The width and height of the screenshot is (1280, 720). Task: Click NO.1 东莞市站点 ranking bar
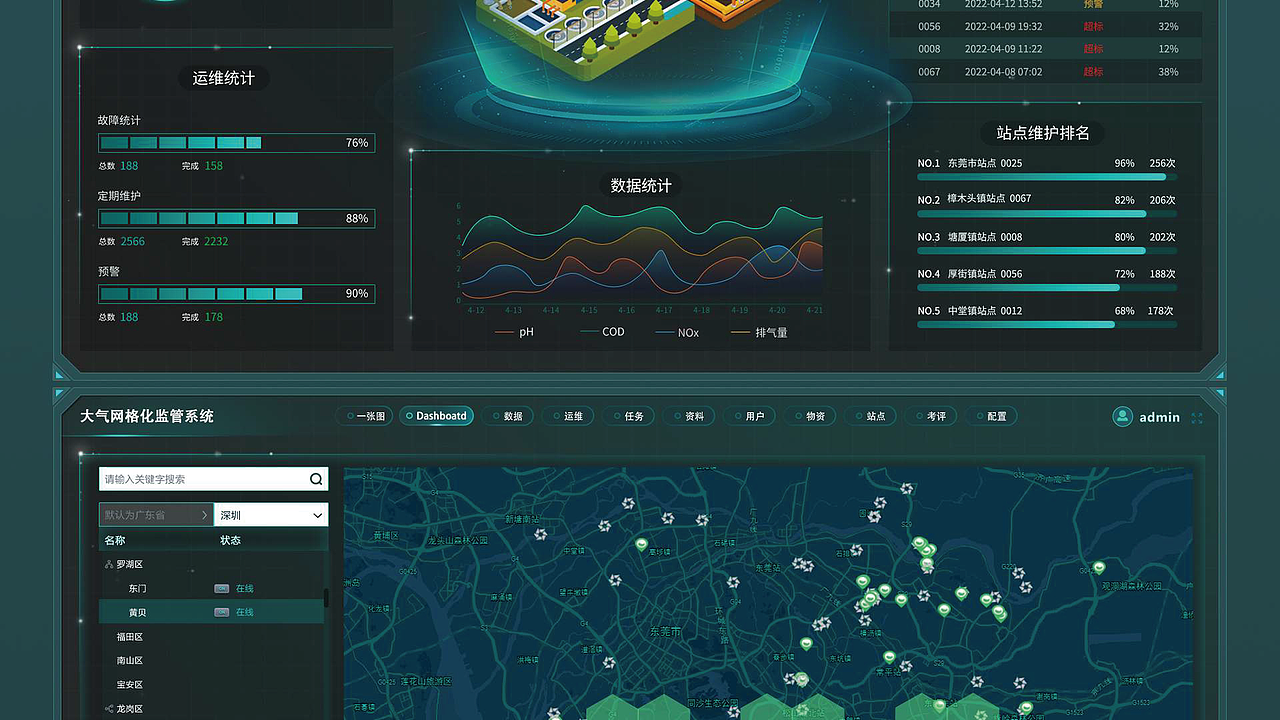1047,177
